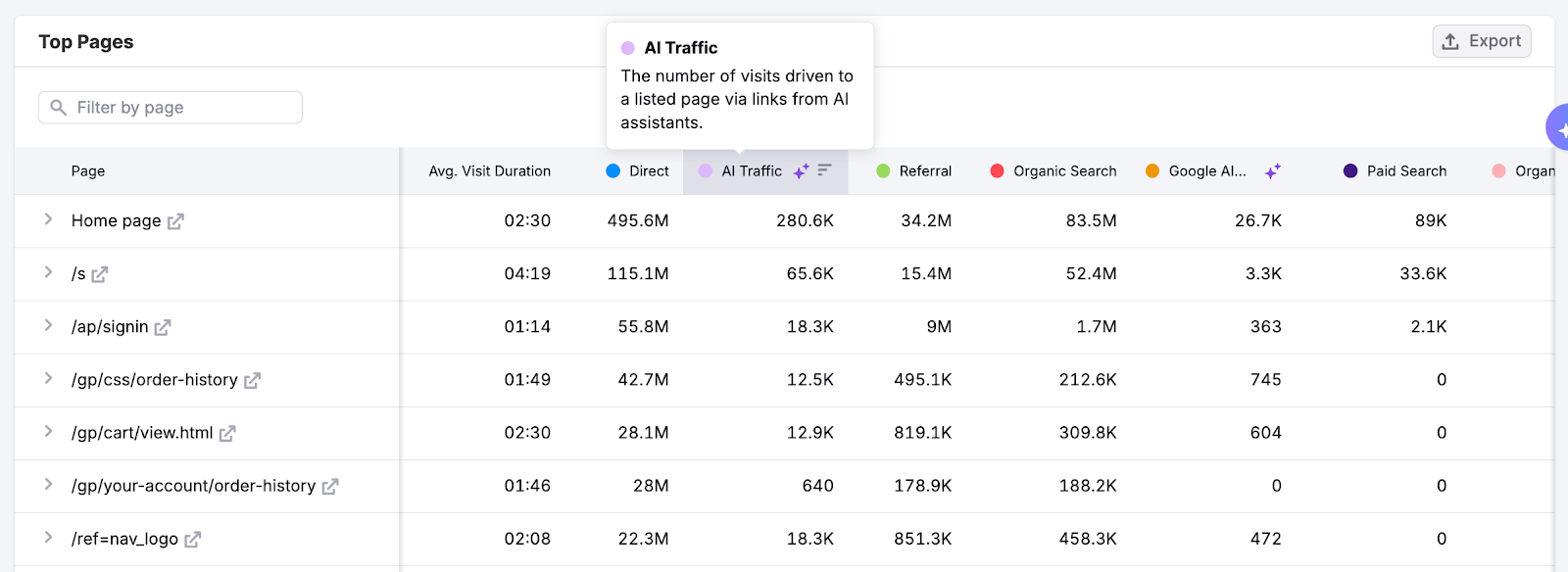Open /ref=nav_logo external link icon
Viewport: 1568px width, 572px height.
[x=193, y=539]
